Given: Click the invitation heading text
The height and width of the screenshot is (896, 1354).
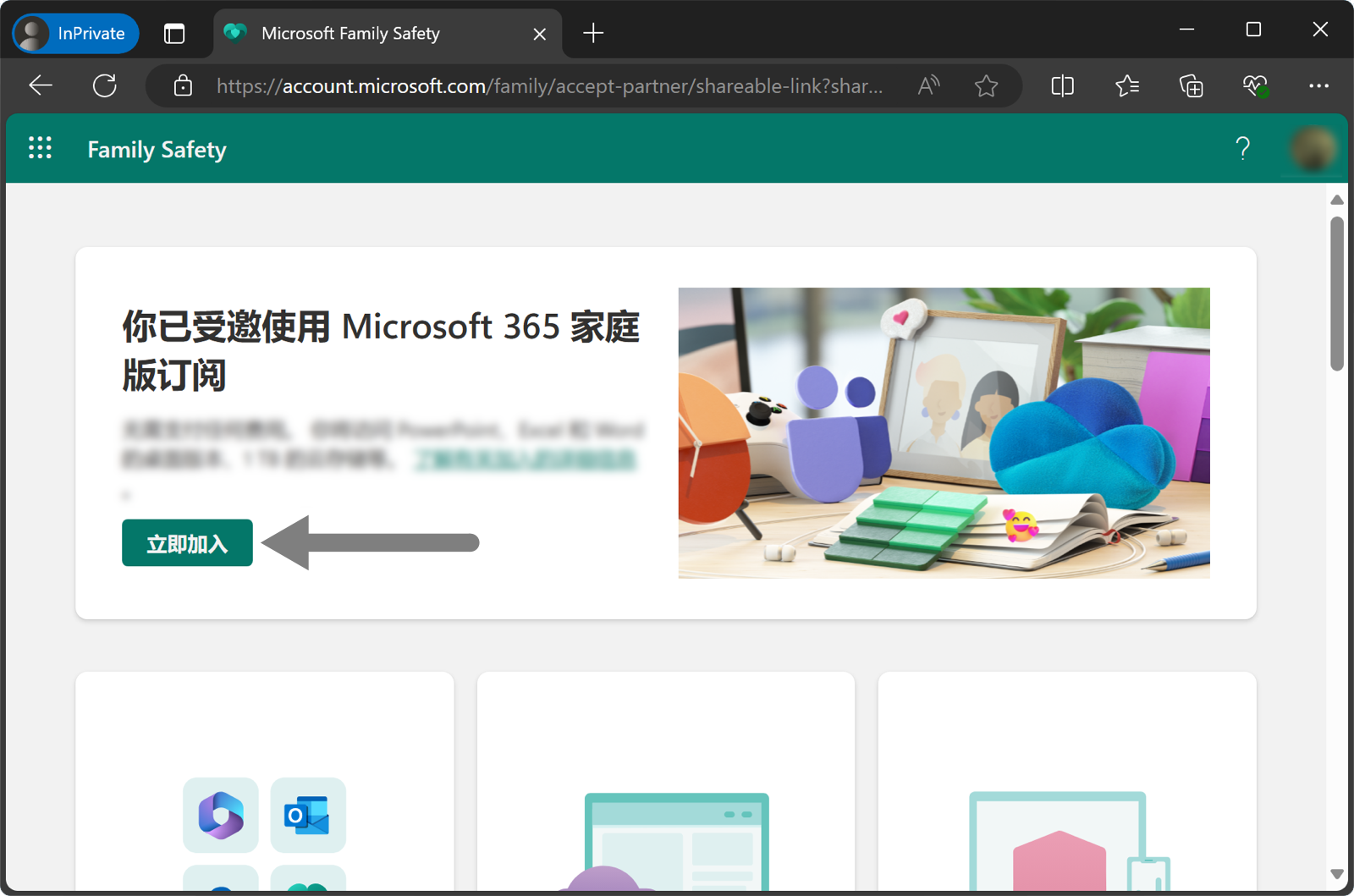Looking at the screenshot, I should [381, 350].
